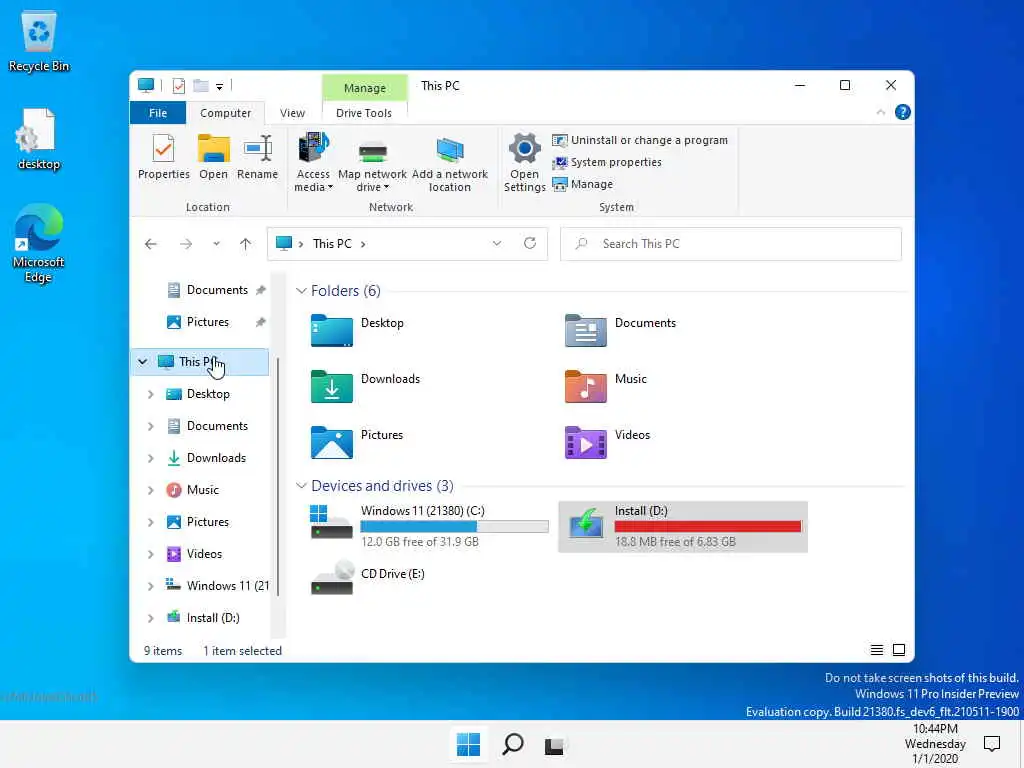Select Install (D:) in navigation pane
The image size is (1024, 768).
click(x=203, y=618)
